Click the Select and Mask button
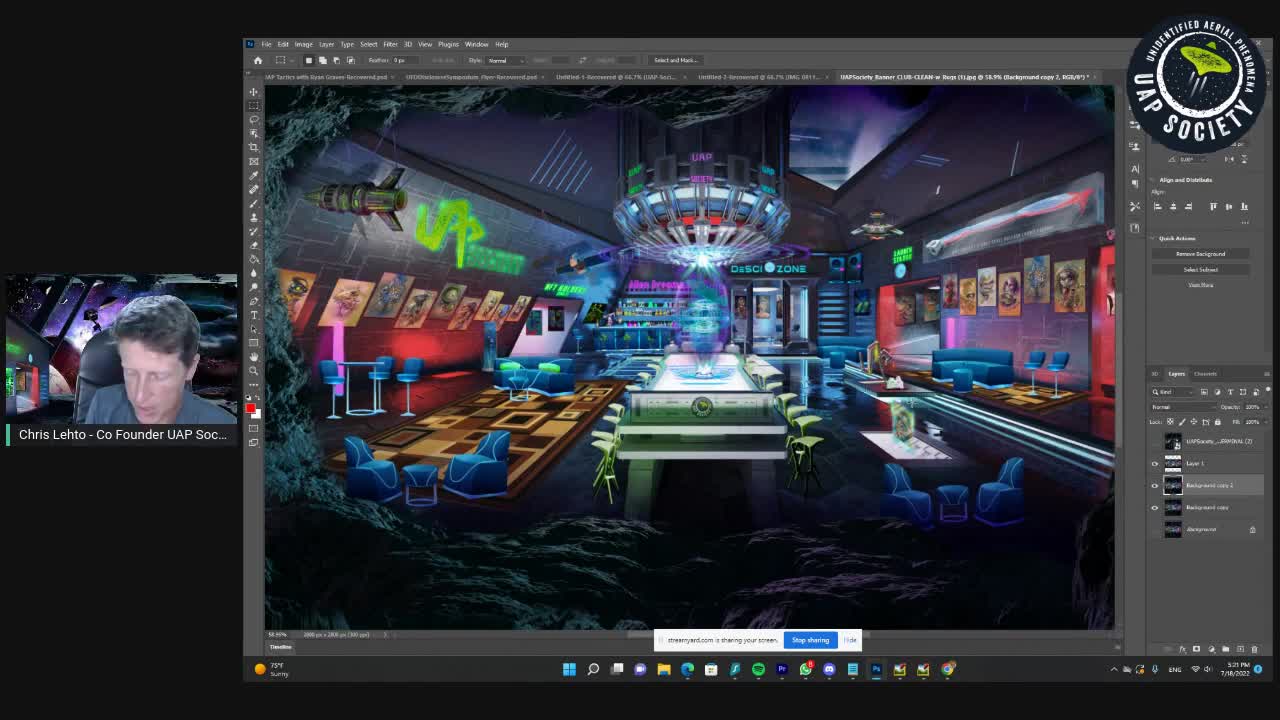 pos(675,60)
